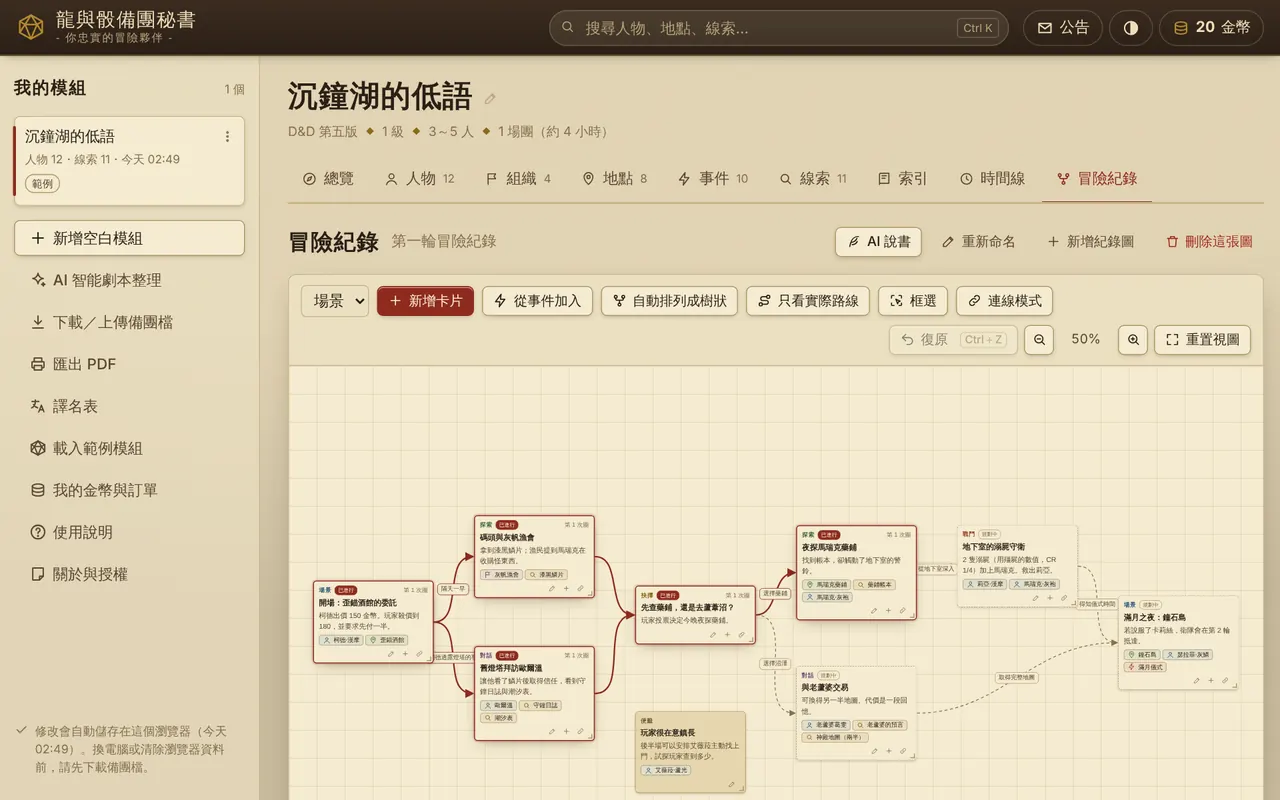
Task: Open the 公告 announcements button
Action: coord(1063,28)
